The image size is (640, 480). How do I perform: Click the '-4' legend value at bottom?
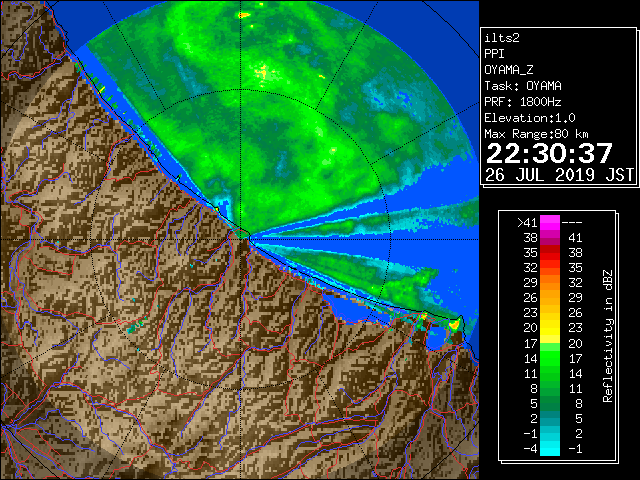coord(530,449)
